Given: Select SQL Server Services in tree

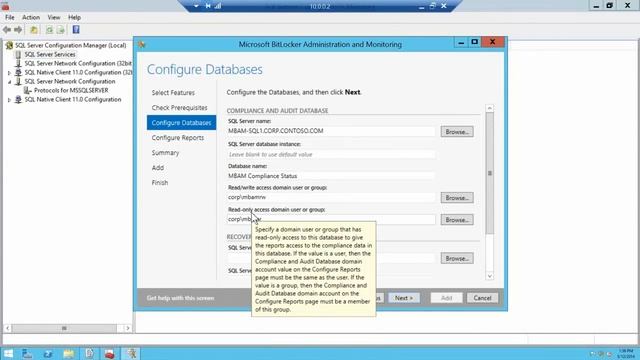Looking at the screenshot, I should pos(50,54).
